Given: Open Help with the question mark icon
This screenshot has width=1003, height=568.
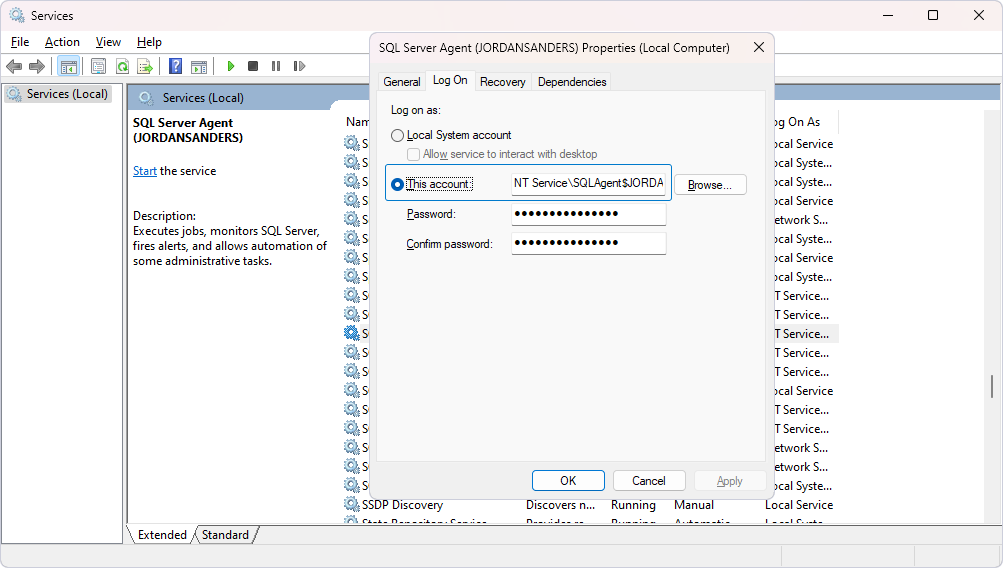Looking at the screenshot, I should (175, 67).
